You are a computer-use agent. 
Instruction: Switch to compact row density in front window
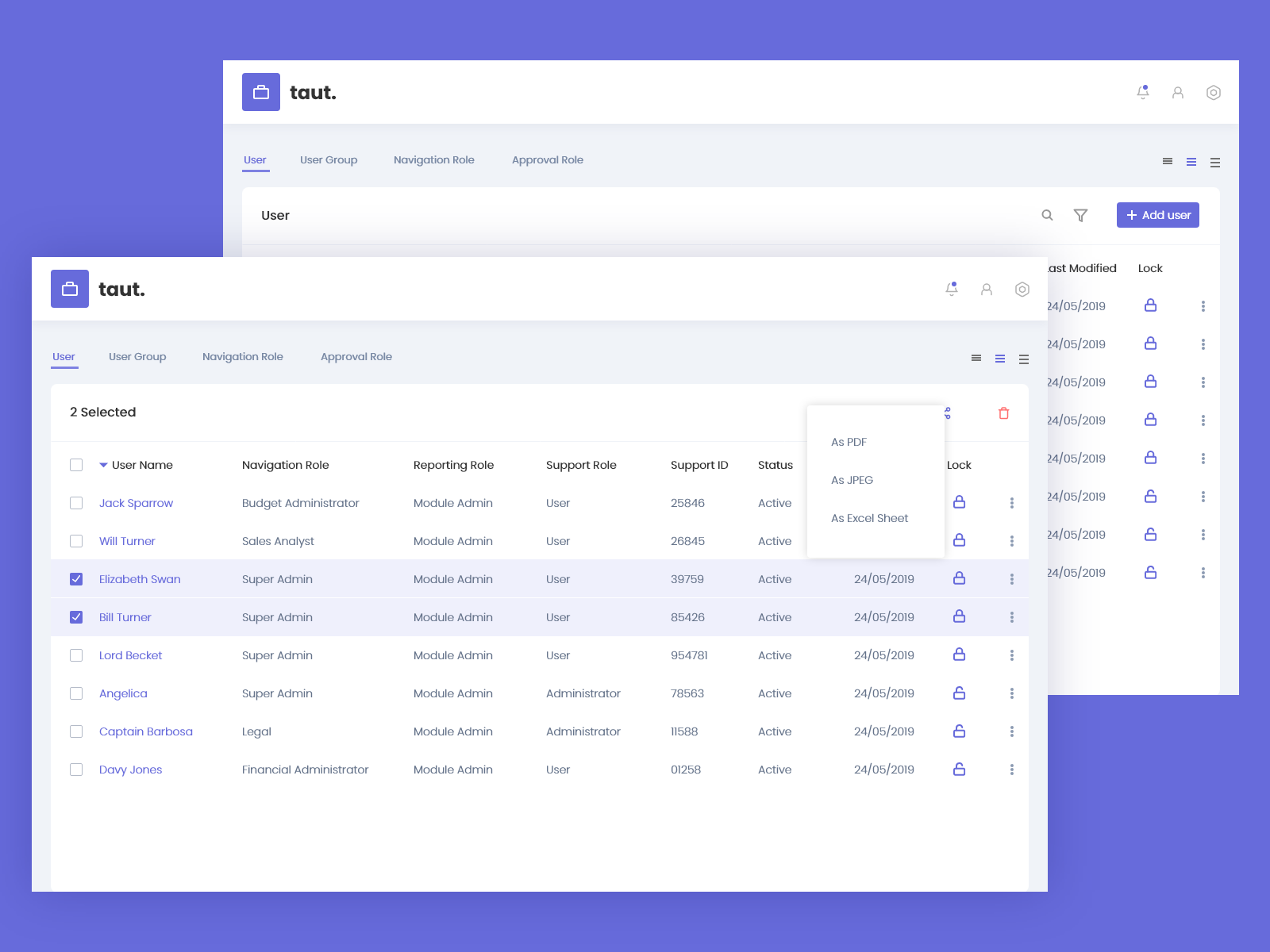coord(976,359)
